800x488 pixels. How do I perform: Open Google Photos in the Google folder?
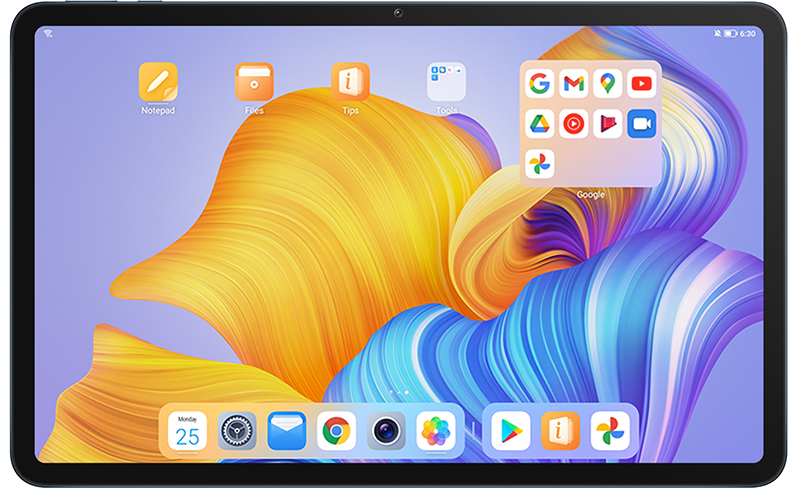coord(539,164)
